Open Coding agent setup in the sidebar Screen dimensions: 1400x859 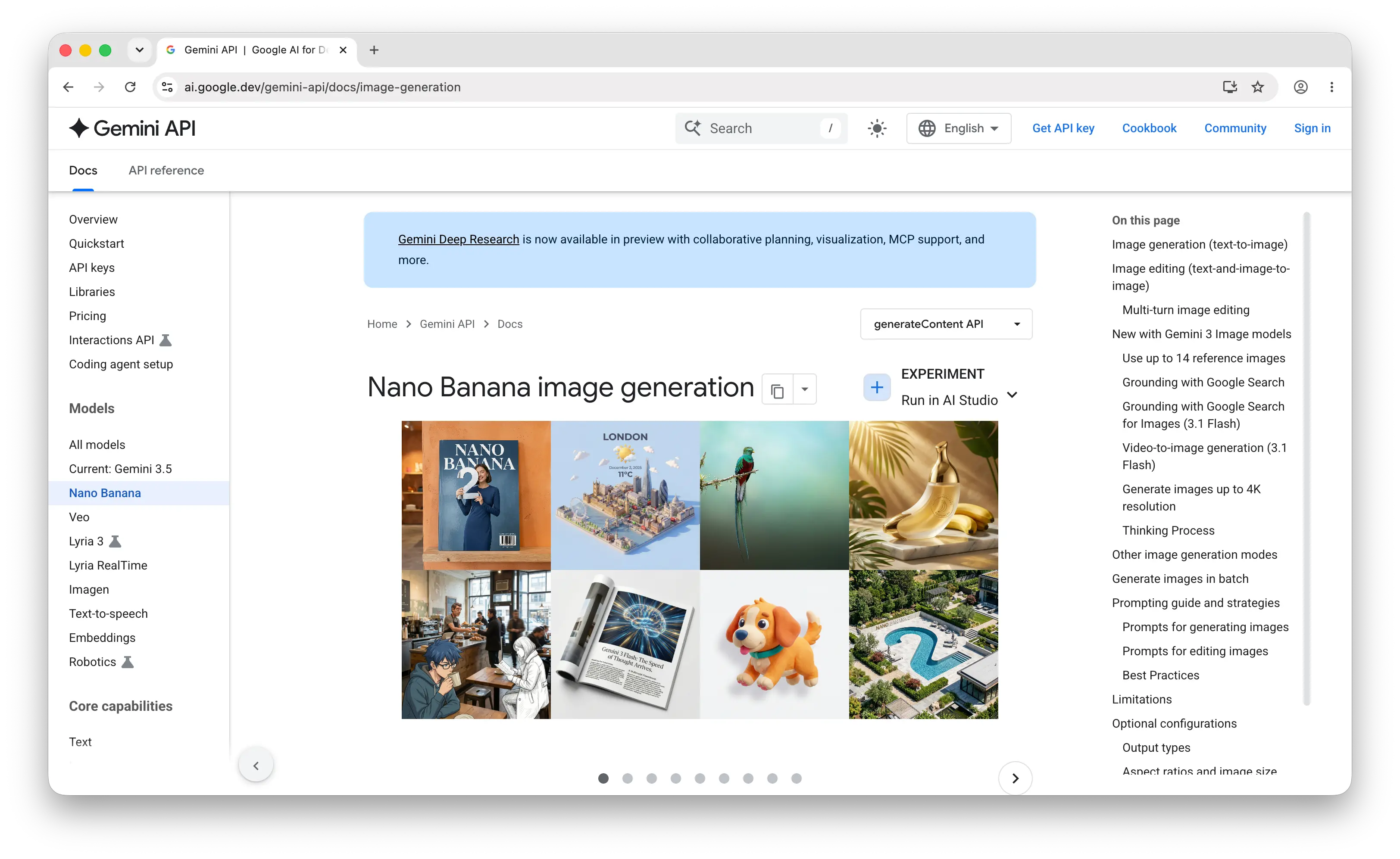pyautogui.click(x=121, y=364)
